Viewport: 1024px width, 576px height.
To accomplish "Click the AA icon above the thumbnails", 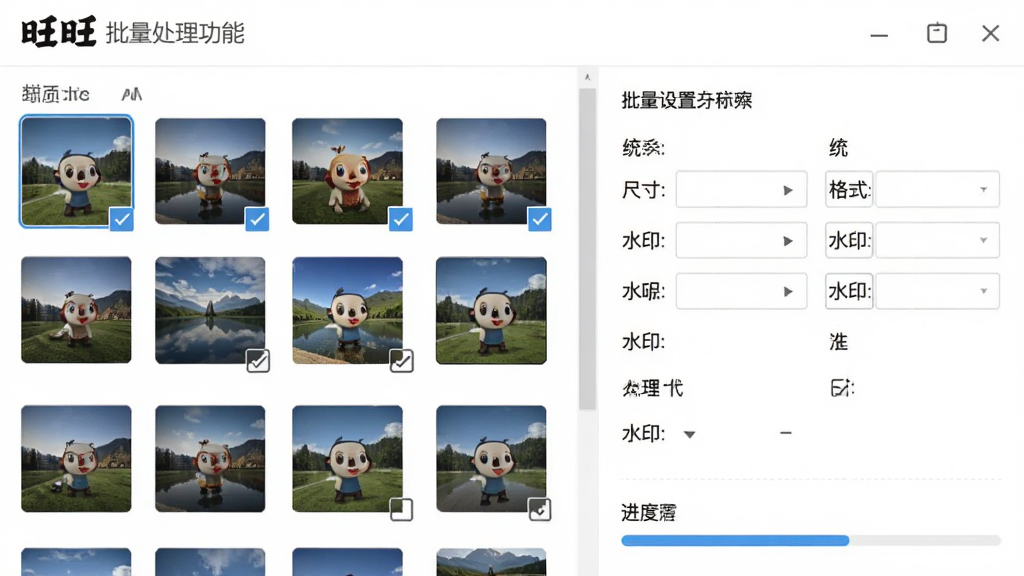I will (x=131, y=95).
